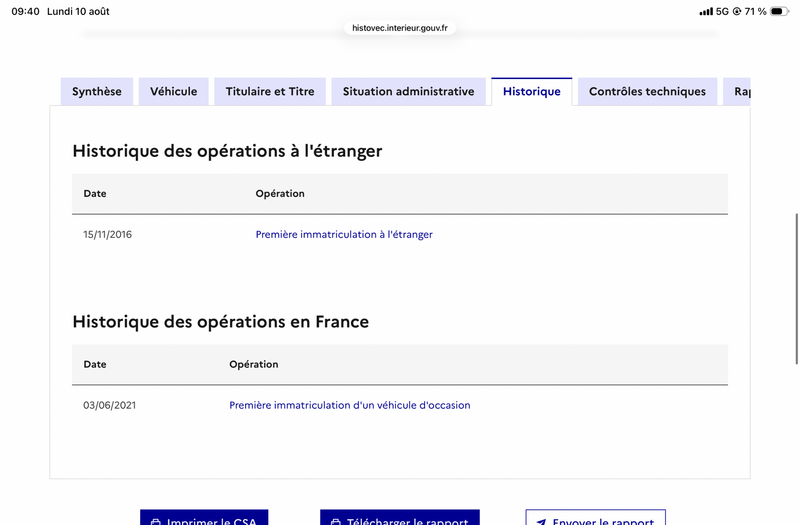
Task: Open the Contrôles techniques tab
Action: pos(647,92)
